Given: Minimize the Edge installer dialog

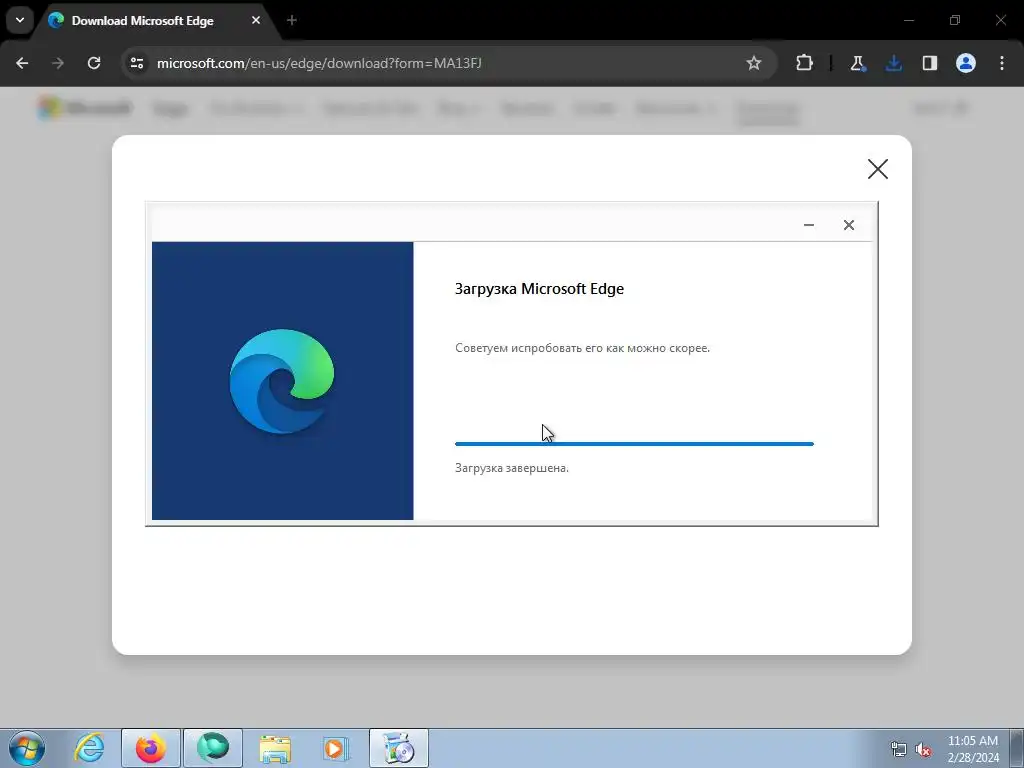Looking at the screenshot, I should coord(809,225).
